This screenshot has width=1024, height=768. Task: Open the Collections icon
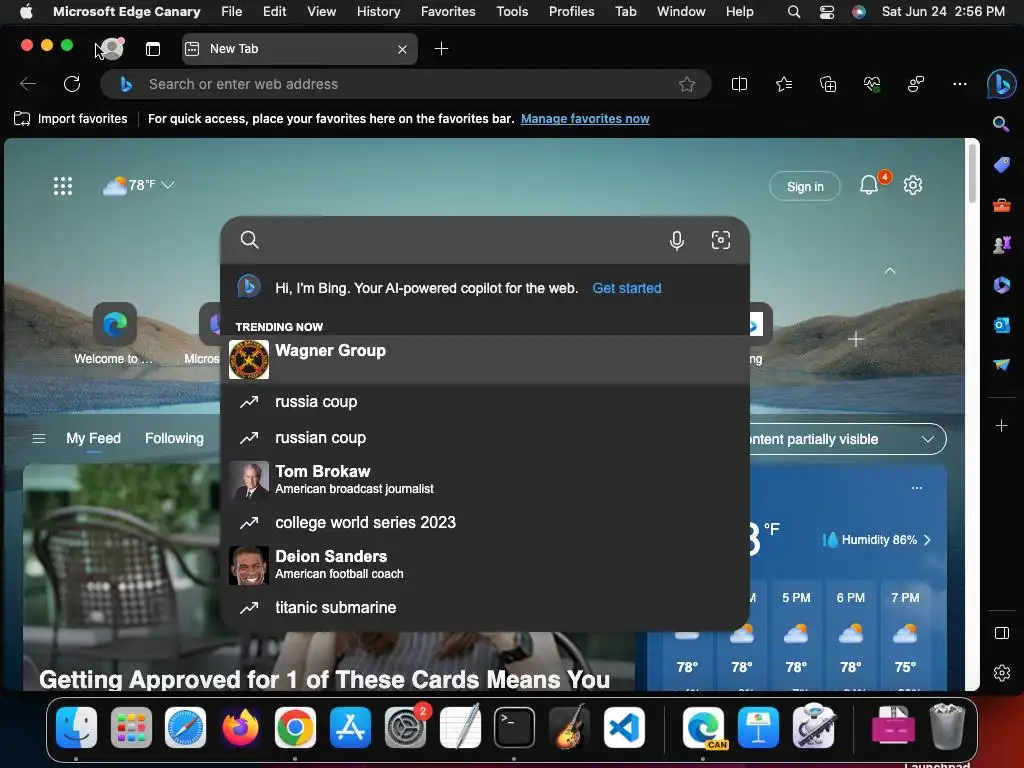click(827, 84)
